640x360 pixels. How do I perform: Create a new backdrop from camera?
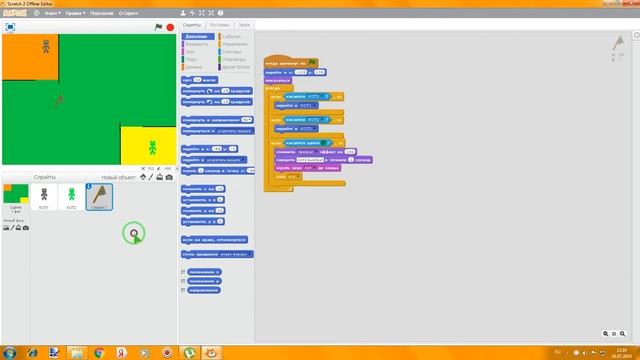pyautogui.click(x=26, y=227)
